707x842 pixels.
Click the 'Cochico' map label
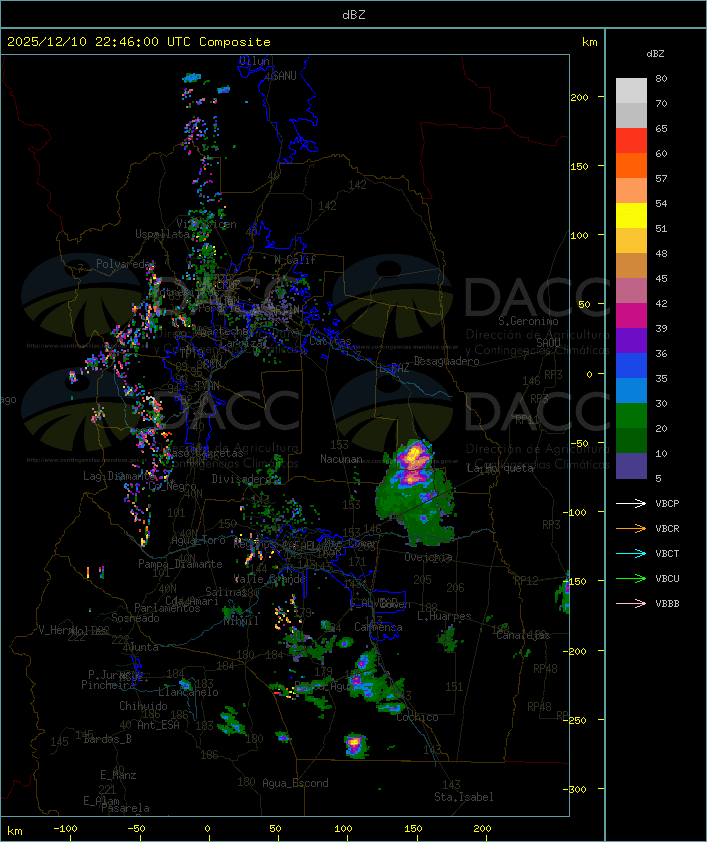(417, 717)
